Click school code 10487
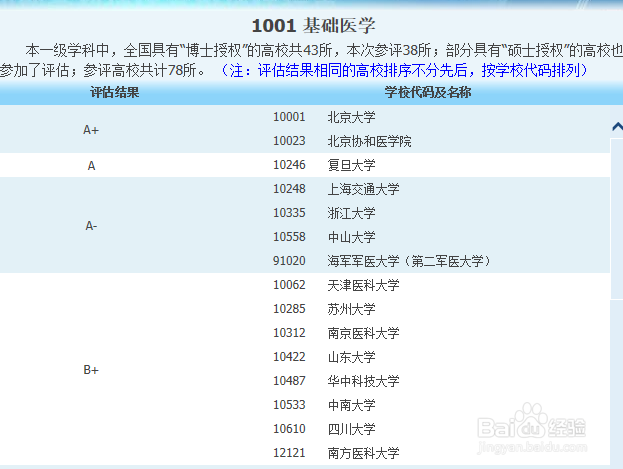The height and width of the screenshot is (469, 623). pos(289,381)
